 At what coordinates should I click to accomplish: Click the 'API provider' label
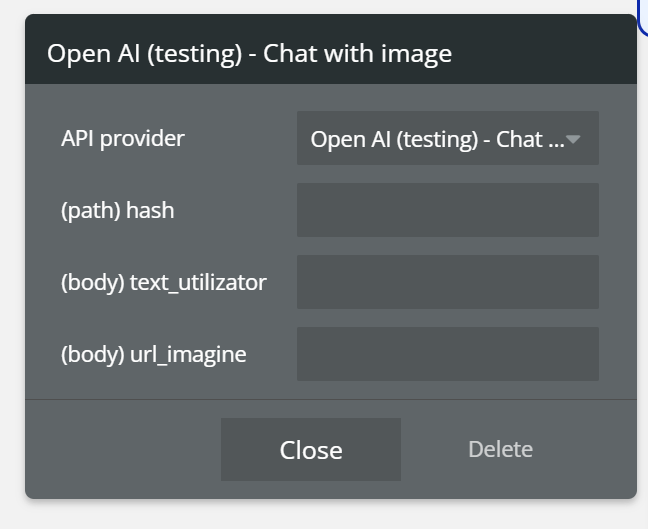pos(123,138)
